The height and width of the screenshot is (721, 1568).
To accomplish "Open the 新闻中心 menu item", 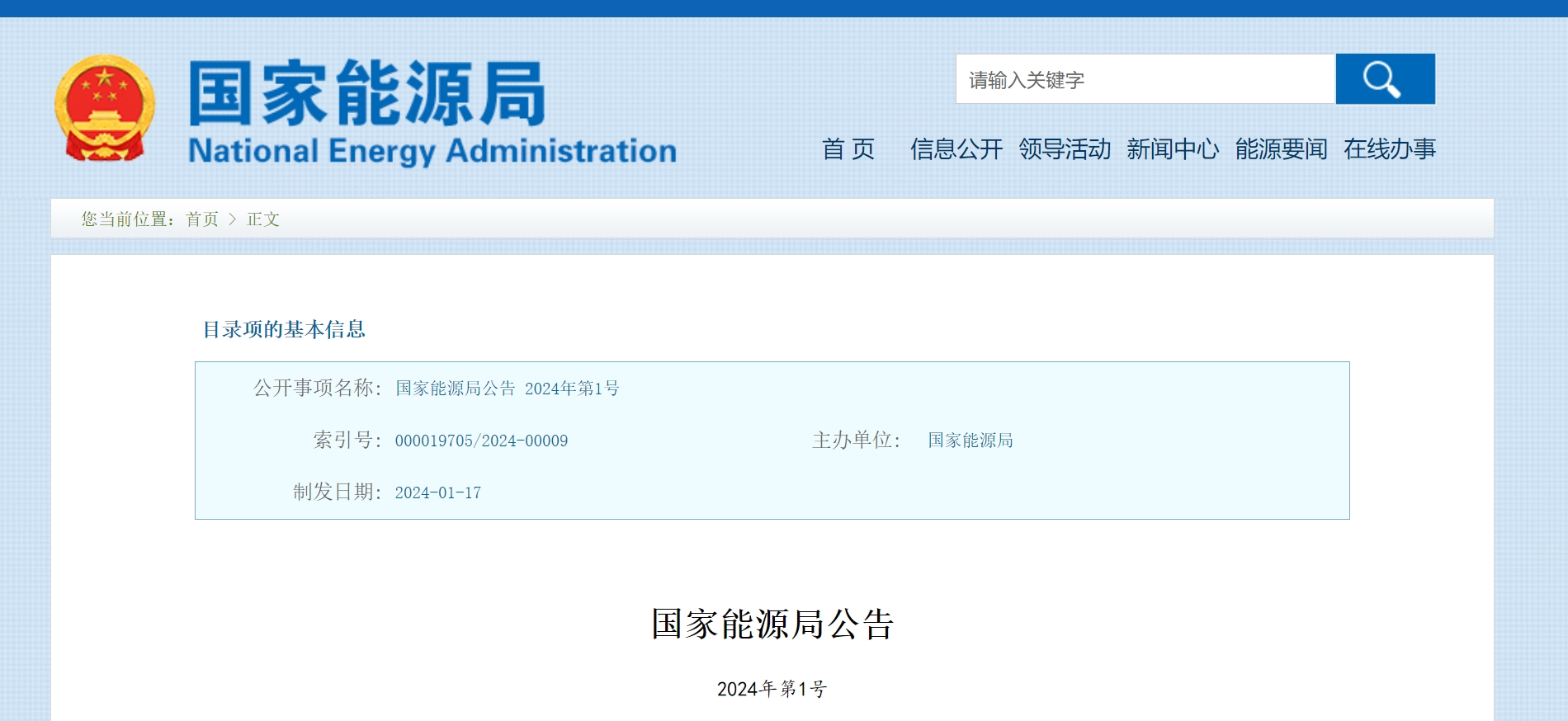I will coord(1172,149).
